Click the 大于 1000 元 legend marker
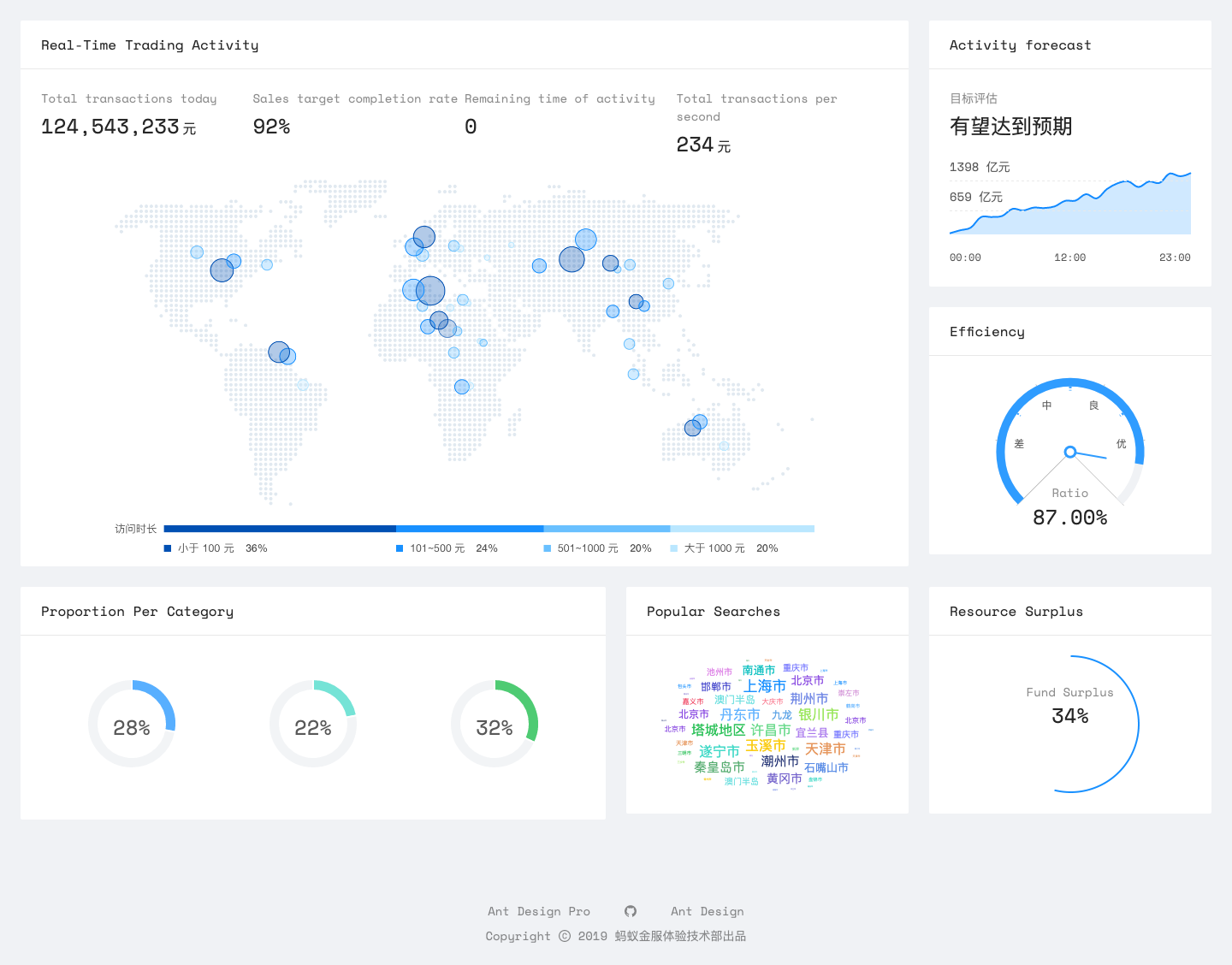 [x=674, y=548]
